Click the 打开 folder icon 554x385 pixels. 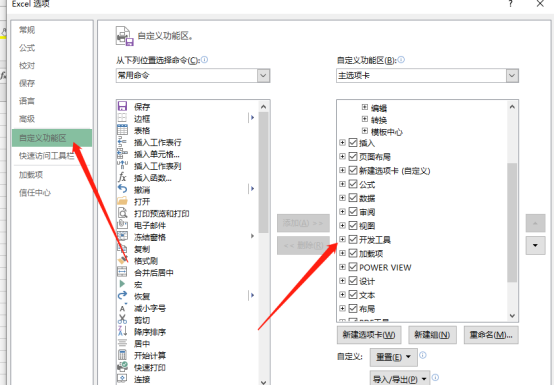pos(122,201)
